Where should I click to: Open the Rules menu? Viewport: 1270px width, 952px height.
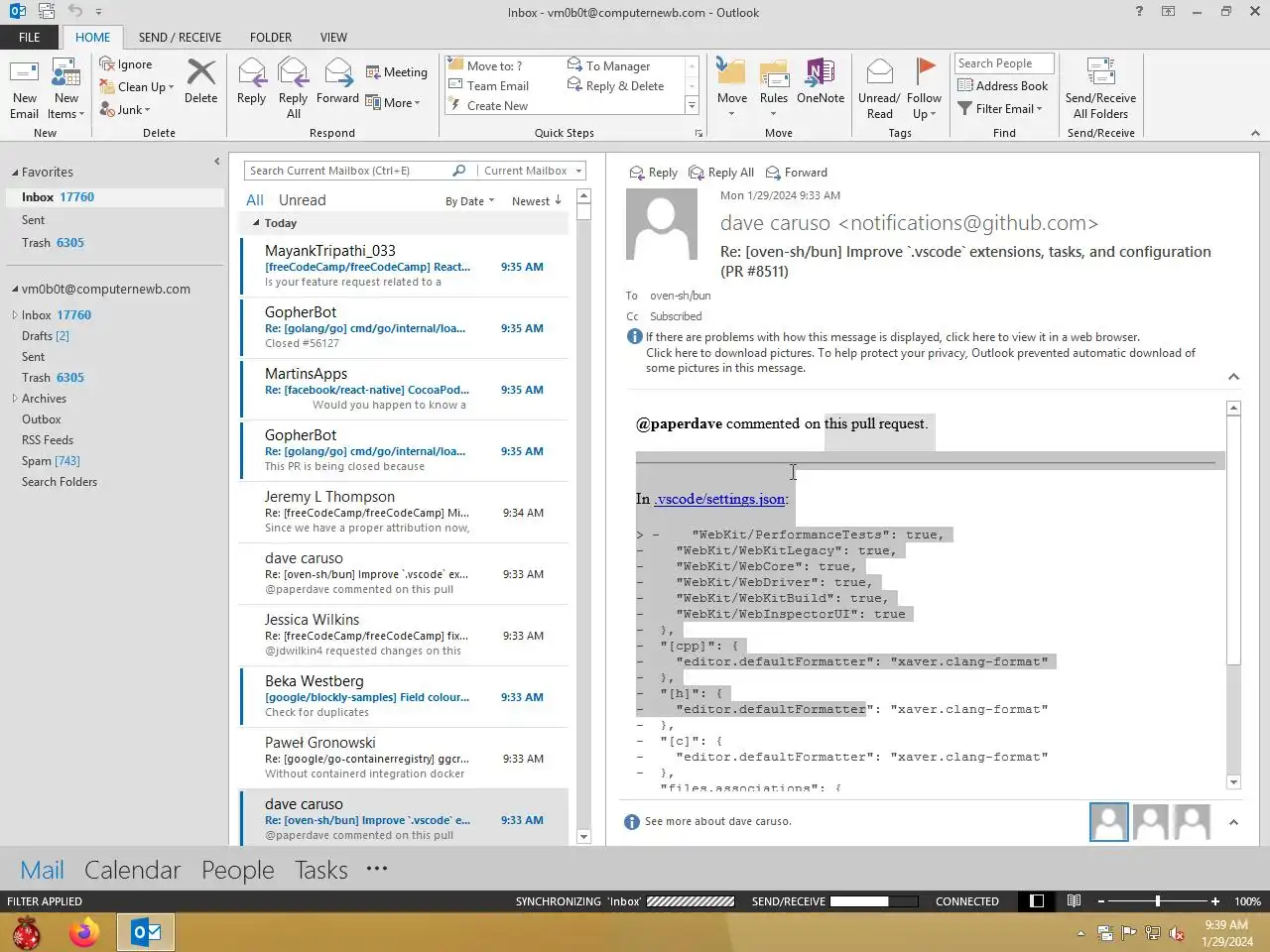[x=774, y=88]
